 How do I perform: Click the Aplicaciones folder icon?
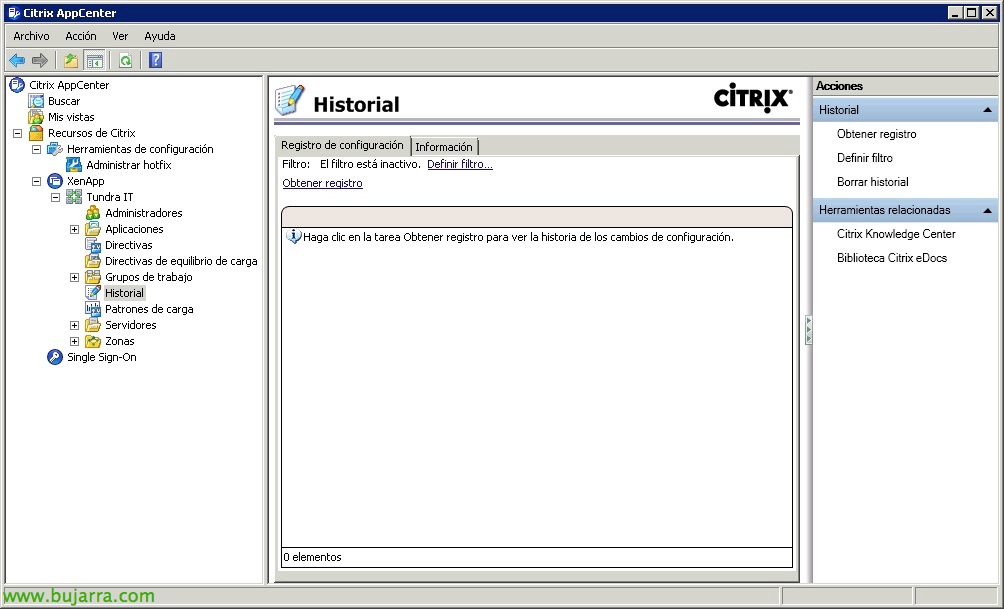(93, 229)
